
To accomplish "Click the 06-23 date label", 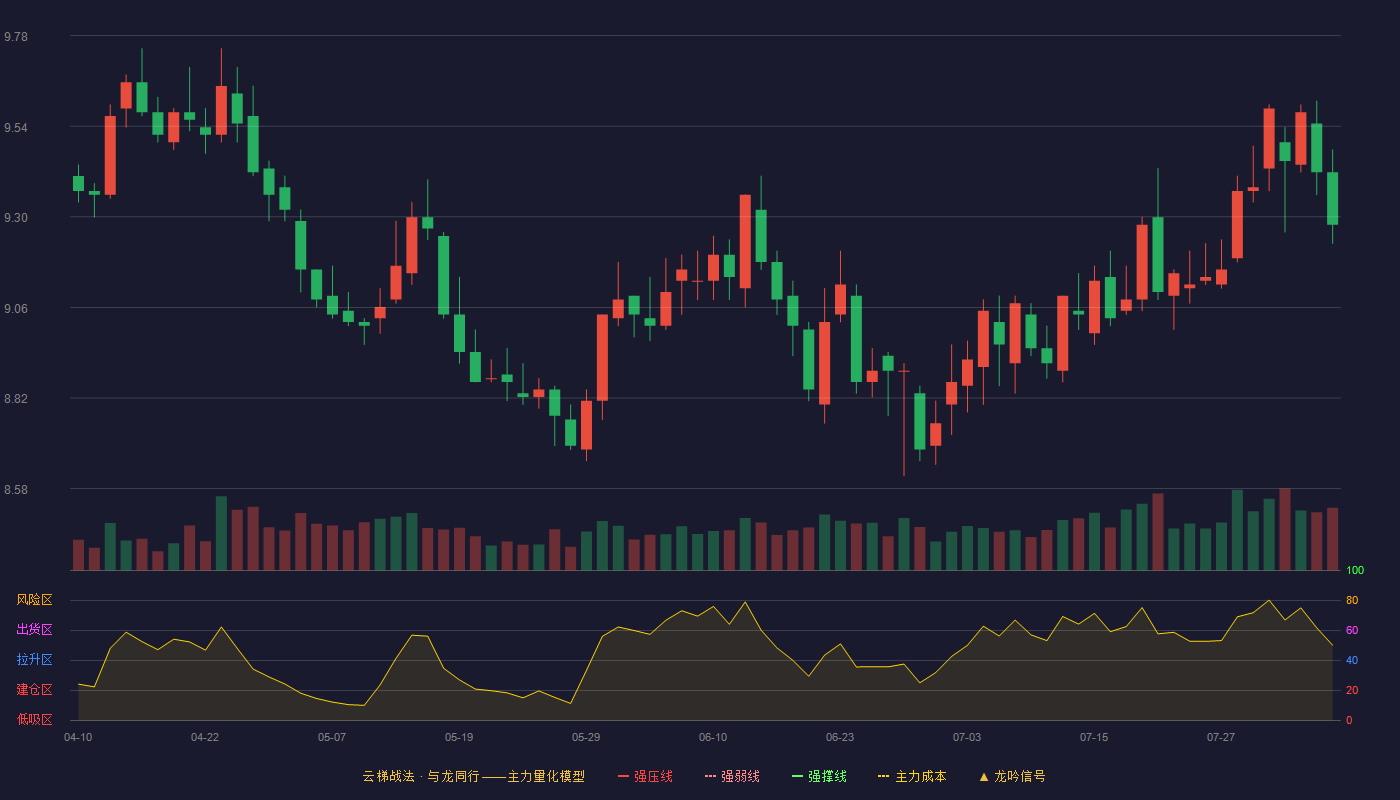I will 840,737.
